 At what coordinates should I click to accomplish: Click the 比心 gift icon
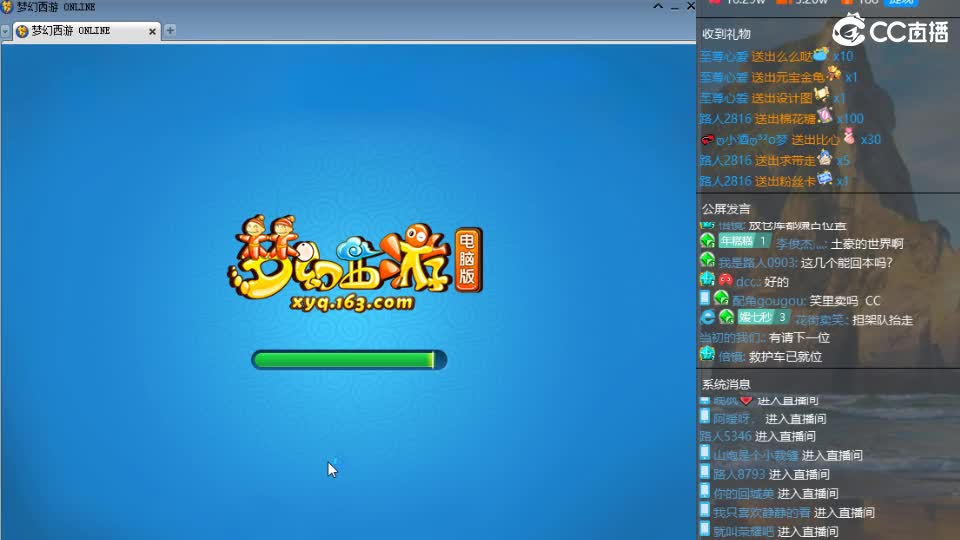[x=849, y=137]
